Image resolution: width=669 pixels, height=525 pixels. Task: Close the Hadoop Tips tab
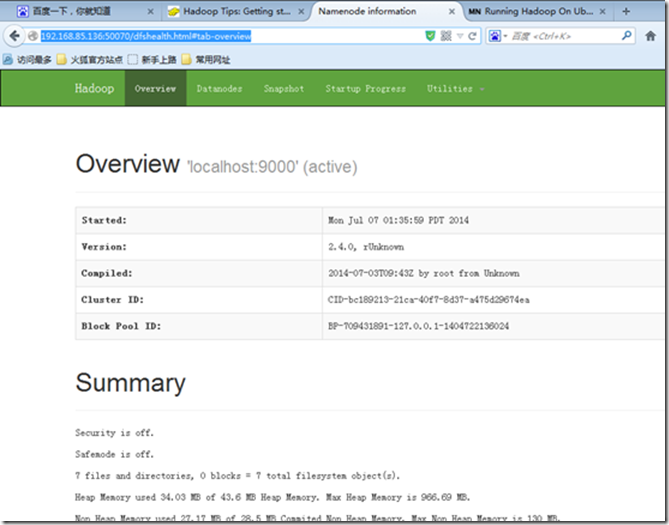(x=301, y=12)
